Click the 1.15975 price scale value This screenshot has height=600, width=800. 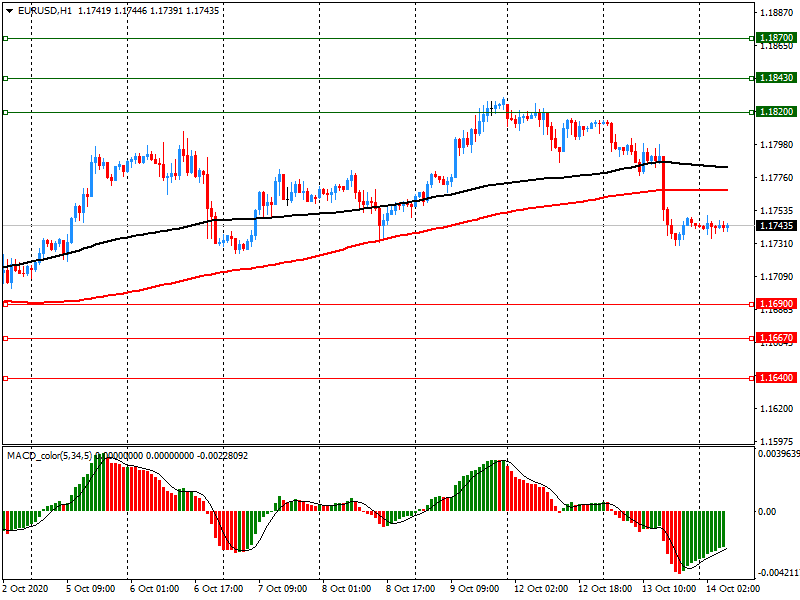[x=777, y=441]
